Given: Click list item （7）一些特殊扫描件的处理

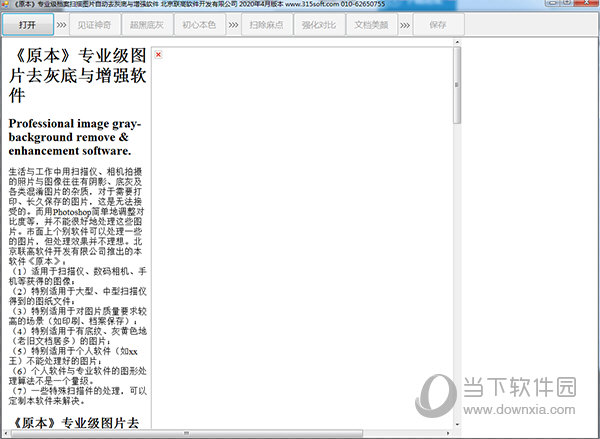Looking at the screenshot, I should click(78, 396).
